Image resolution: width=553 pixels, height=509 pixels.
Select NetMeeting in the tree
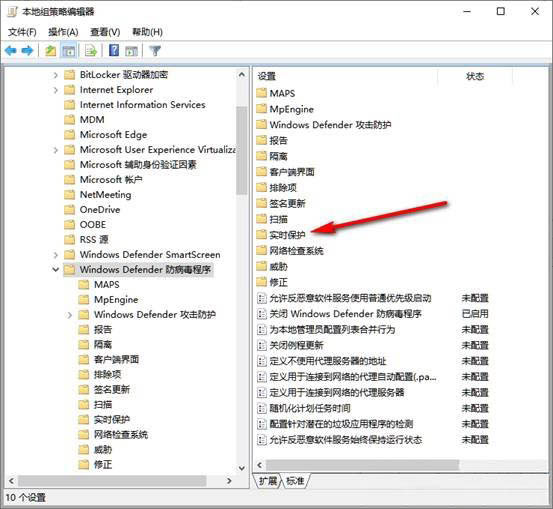coord(105,195)
